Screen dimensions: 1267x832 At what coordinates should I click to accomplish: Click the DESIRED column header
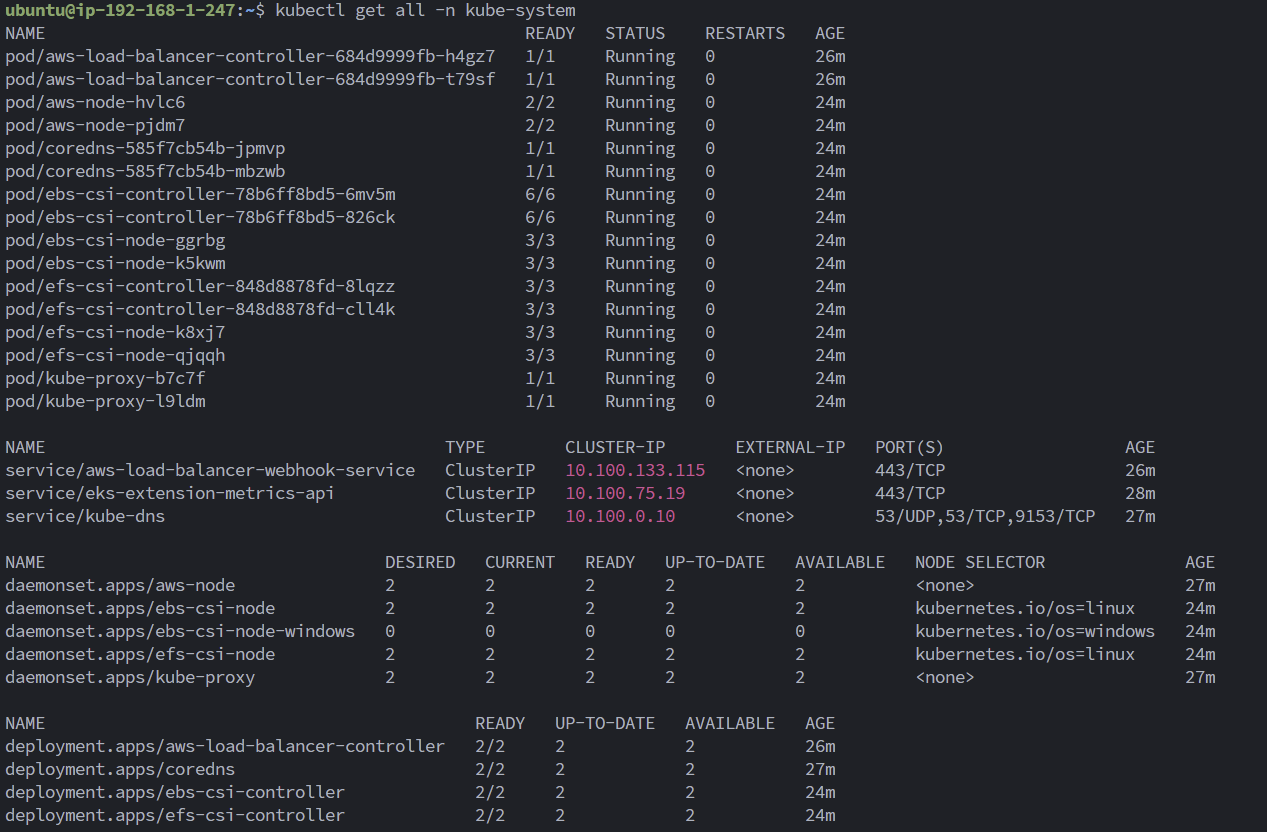point(420,562)
